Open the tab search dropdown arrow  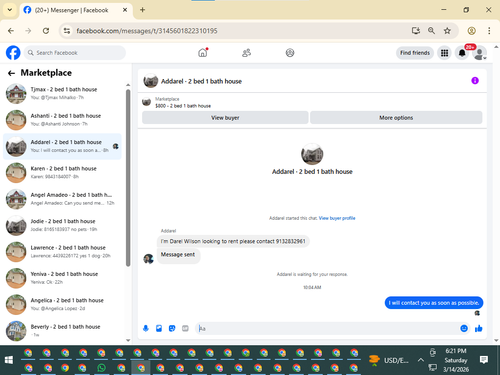[x=10, y=10]
